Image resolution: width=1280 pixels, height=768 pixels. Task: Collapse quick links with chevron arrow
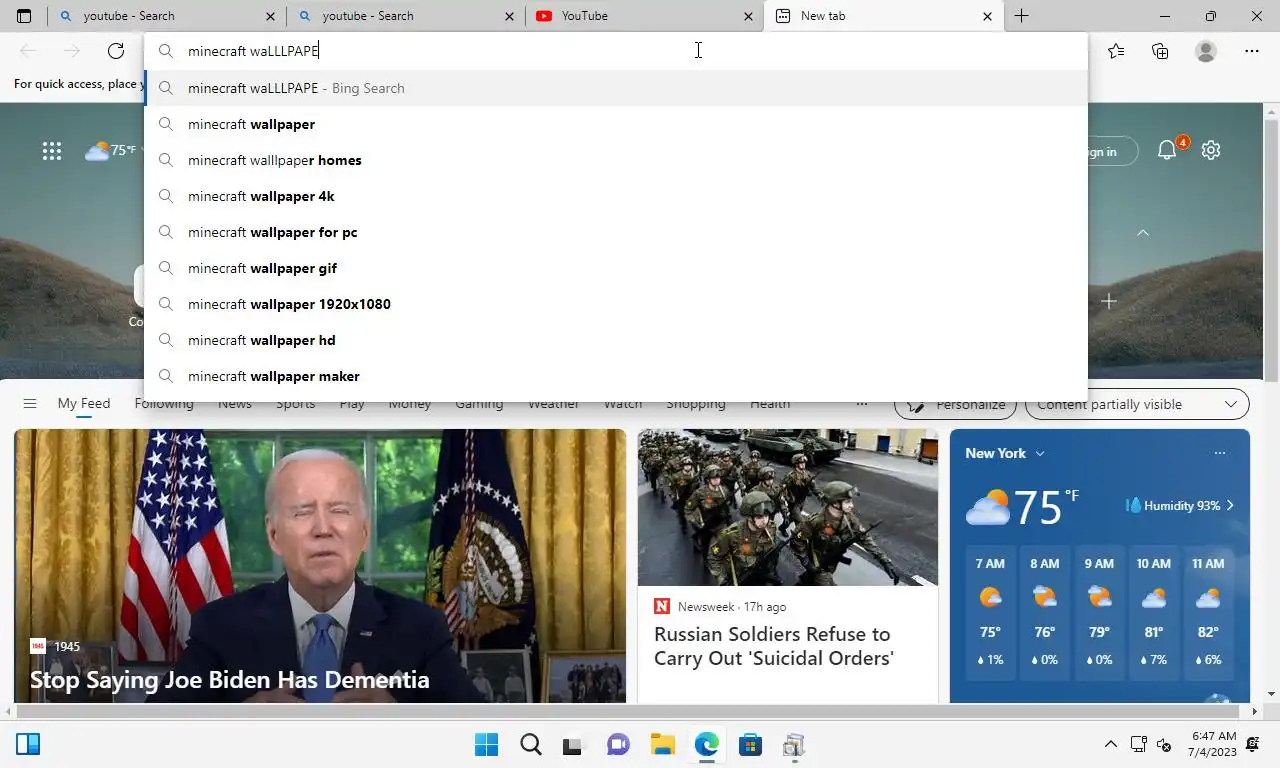tap(1143, 233)
